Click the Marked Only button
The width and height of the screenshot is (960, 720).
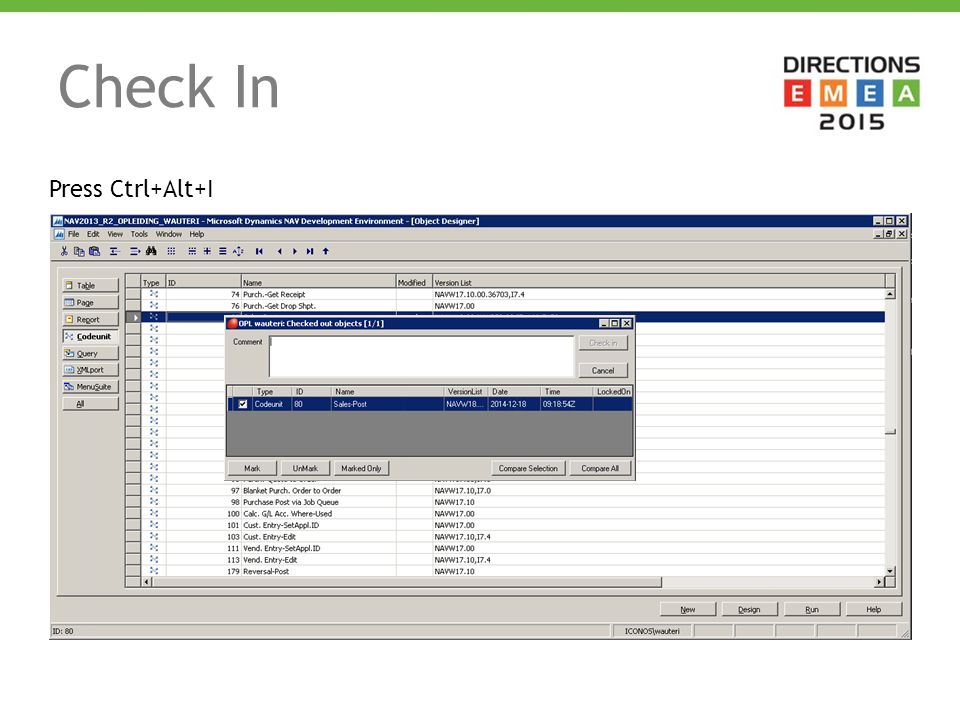pyautogui.click(x=361, y=468)
